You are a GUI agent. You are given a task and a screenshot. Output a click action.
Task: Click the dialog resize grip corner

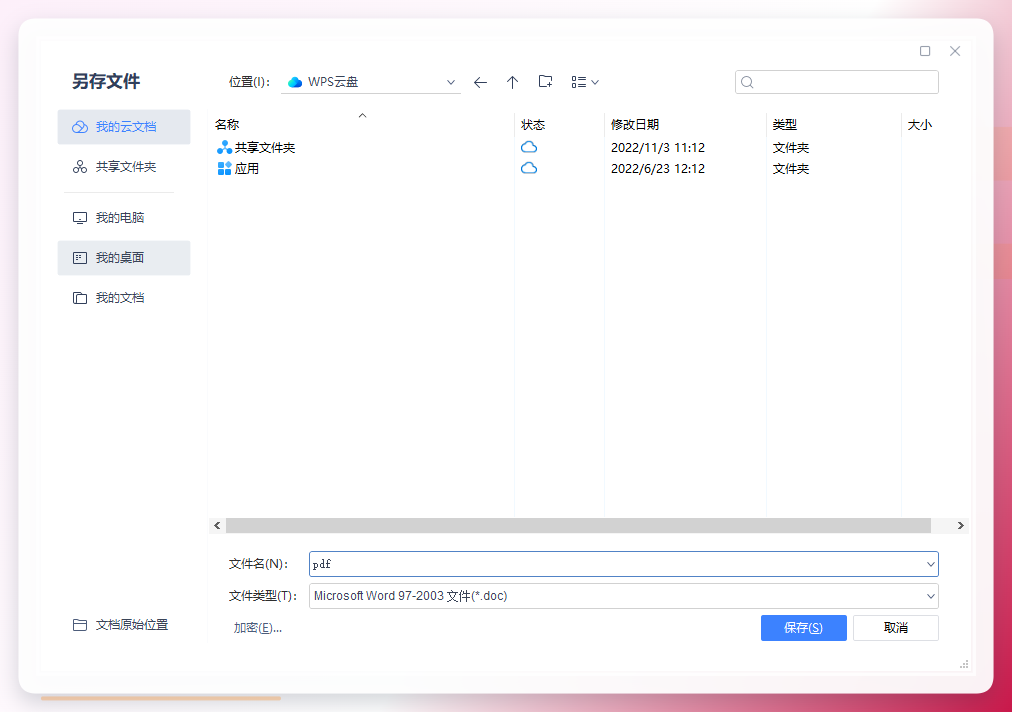pos(964,664)
